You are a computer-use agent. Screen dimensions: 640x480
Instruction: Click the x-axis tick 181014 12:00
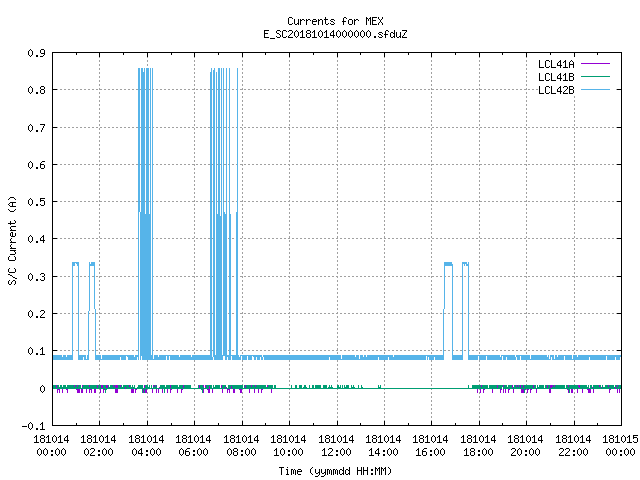336,446
